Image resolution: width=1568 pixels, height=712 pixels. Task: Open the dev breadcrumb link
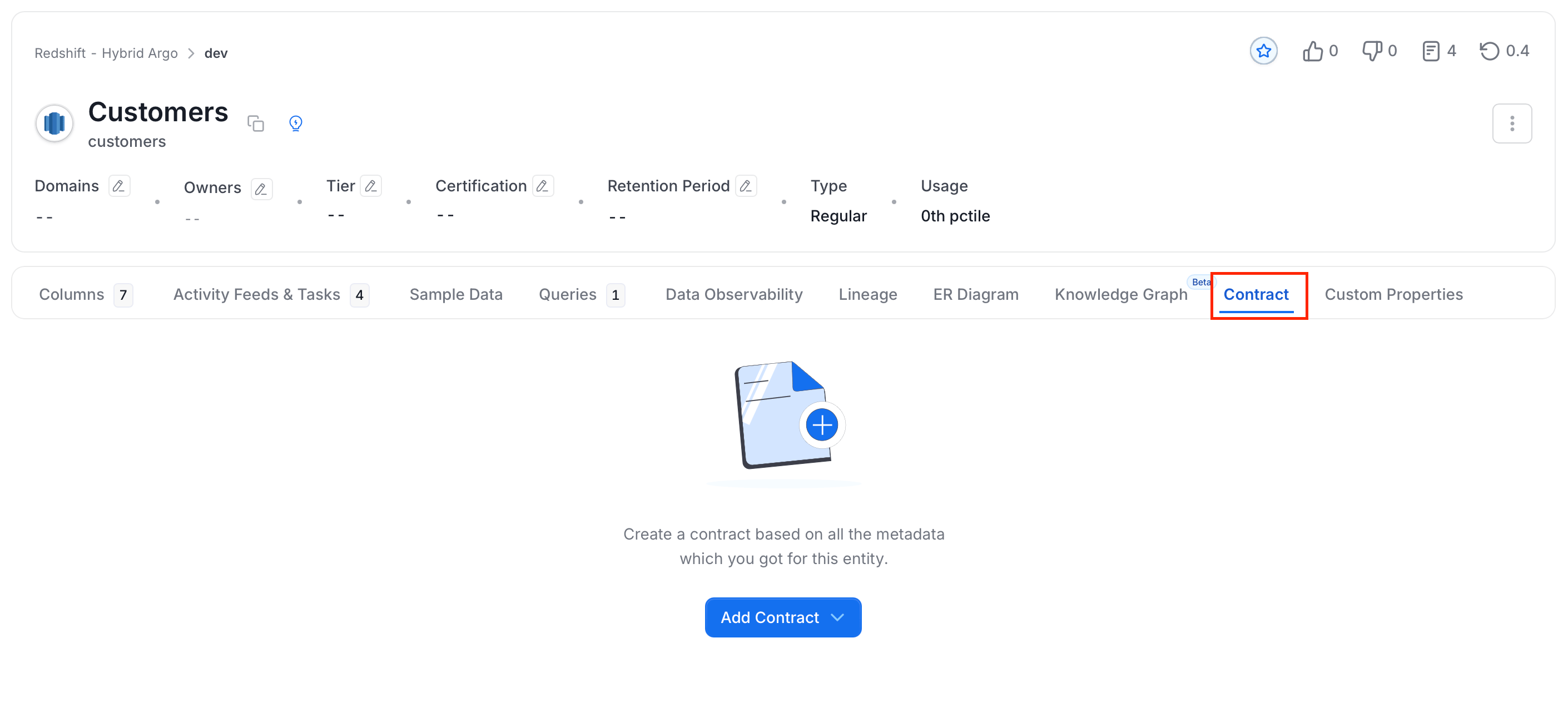point(216,53)
